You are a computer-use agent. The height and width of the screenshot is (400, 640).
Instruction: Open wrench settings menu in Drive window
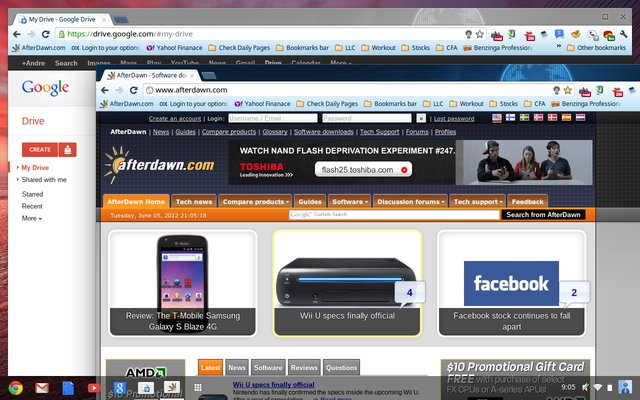pyautogui.click(x=624, y=35)
